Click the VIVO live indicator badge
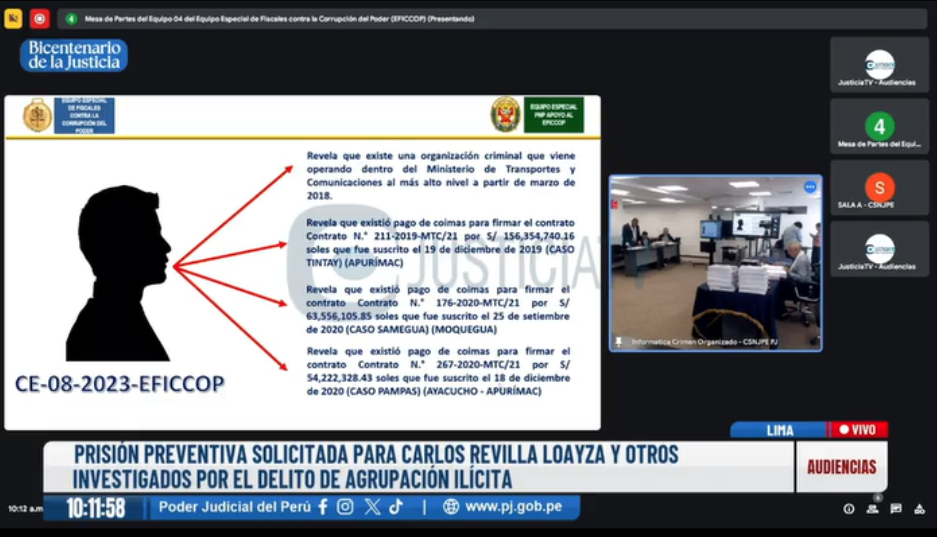Screen dimensions: 937x537 point(858,430)
